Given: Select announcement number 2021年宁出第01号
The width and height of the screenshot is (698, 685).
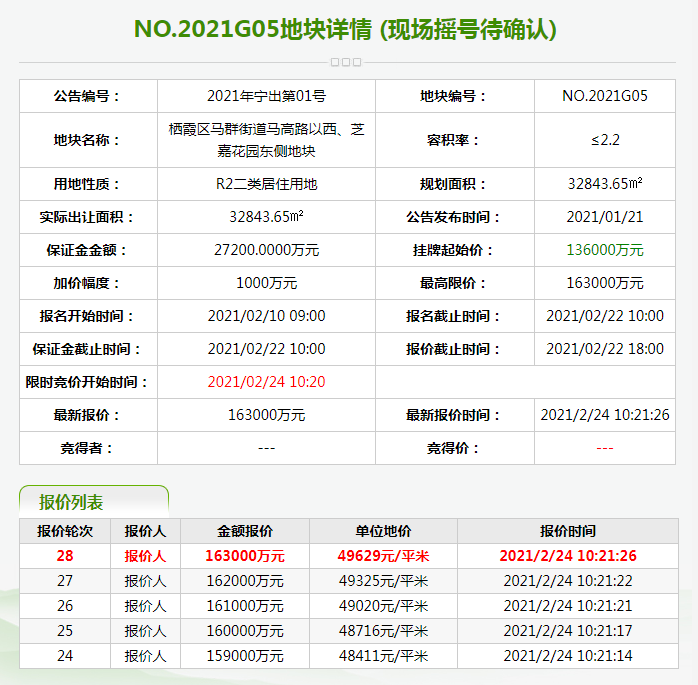Looking at the screenshot, I should click(x=266, y=96).
